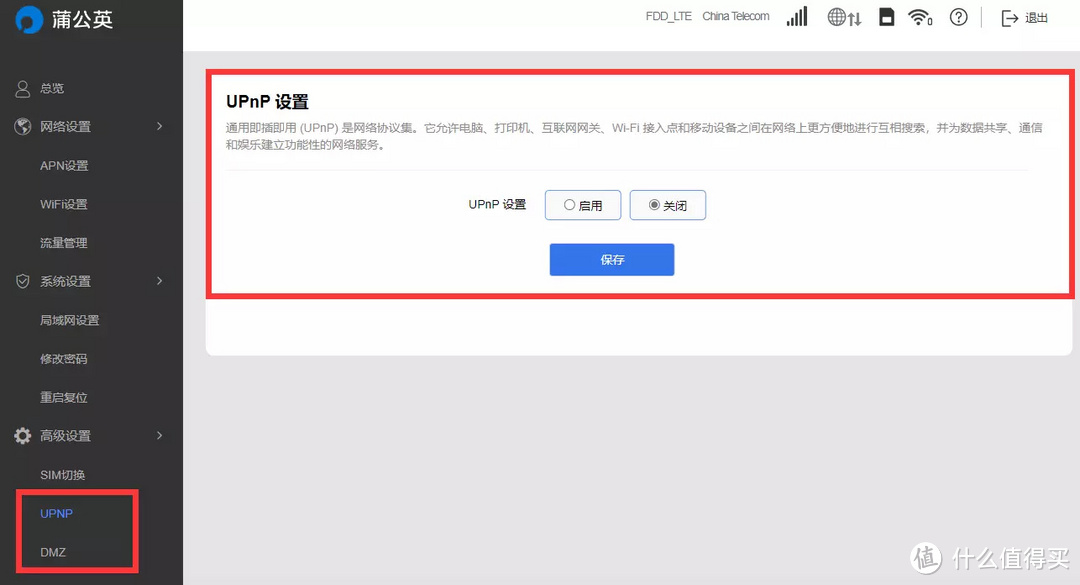Switch to WiFi设置
1080x585 pixels.
[x=61, y=204]
